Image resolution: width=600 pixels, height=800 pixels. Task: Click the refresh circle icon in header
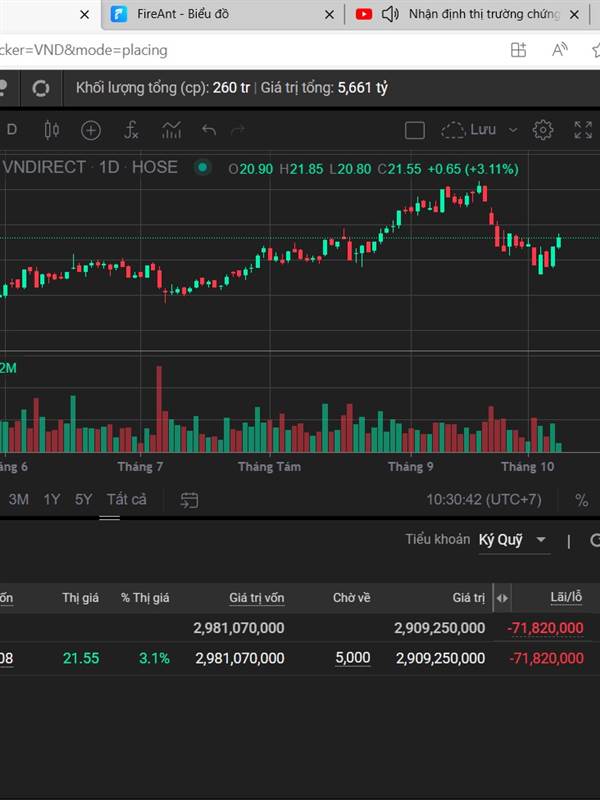40,88
